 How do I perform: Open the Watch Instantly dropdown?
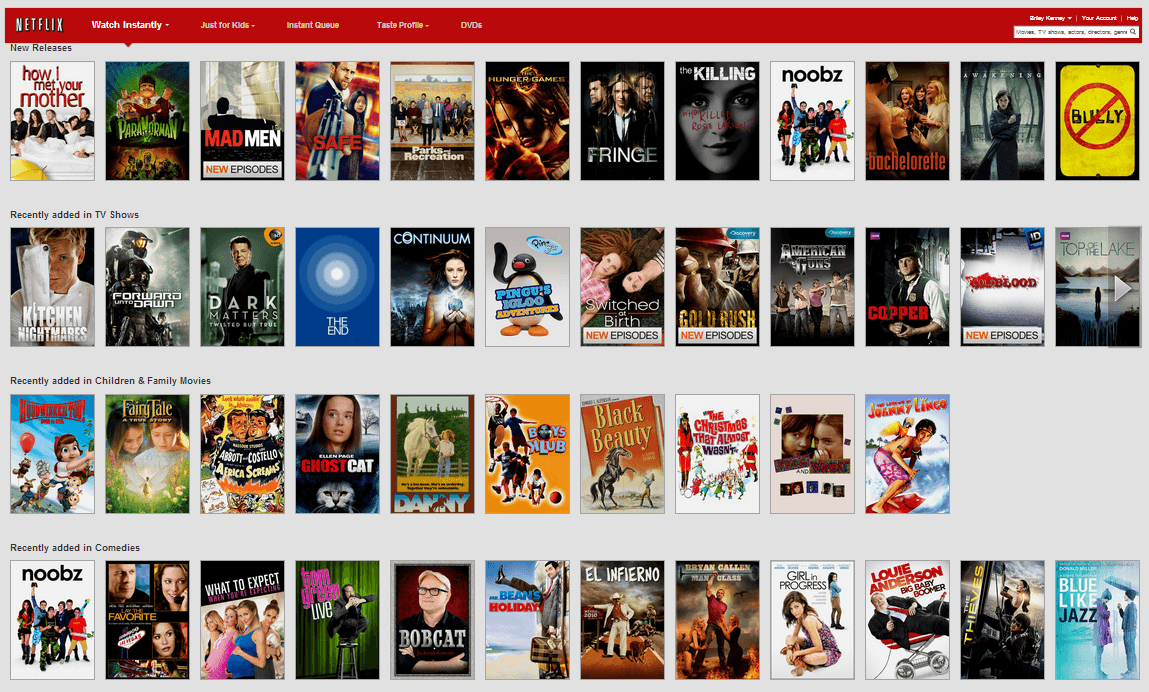pyautogui.click(x=128, y=22)
